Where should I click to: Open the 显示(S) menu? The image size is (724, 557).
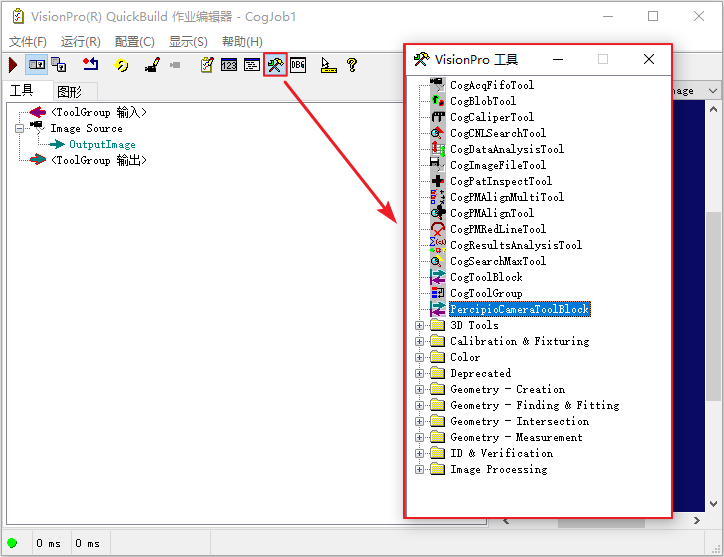coord(188,42)
